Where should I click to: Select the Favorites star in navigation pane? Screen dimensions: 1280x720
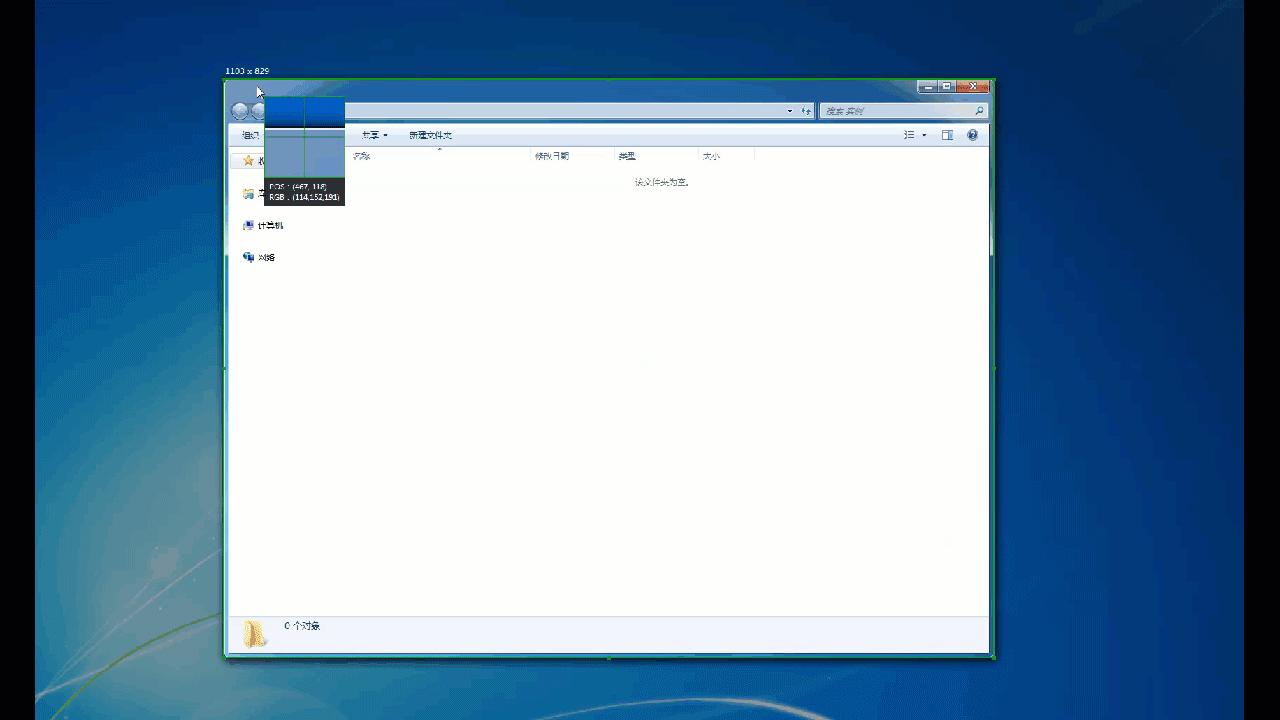click(x=248, y=160)
